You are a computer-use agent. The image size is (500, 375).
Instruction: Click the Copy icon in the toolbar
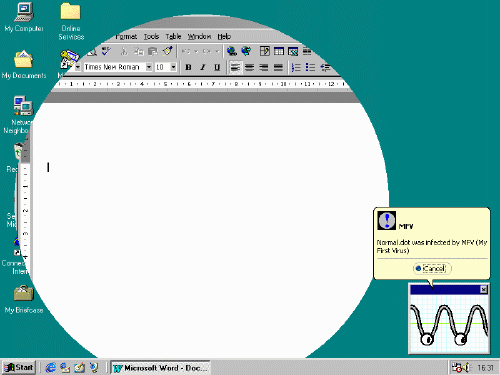coord(138,51)
